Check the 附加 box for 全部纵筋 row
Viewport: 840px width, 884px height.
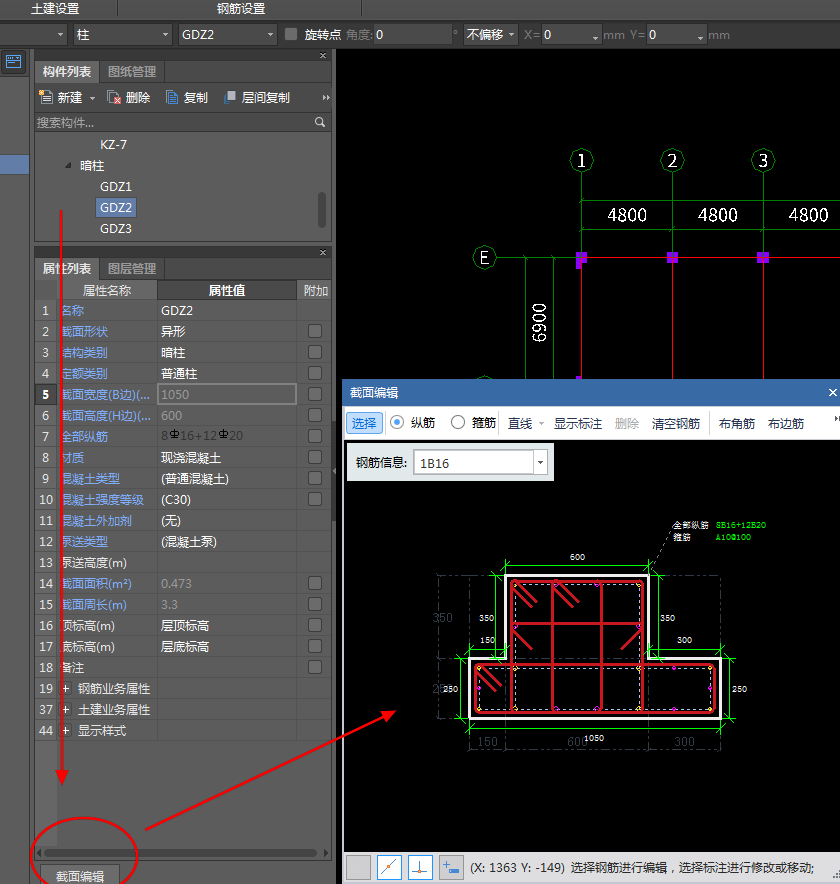click(x=315, y=436)
